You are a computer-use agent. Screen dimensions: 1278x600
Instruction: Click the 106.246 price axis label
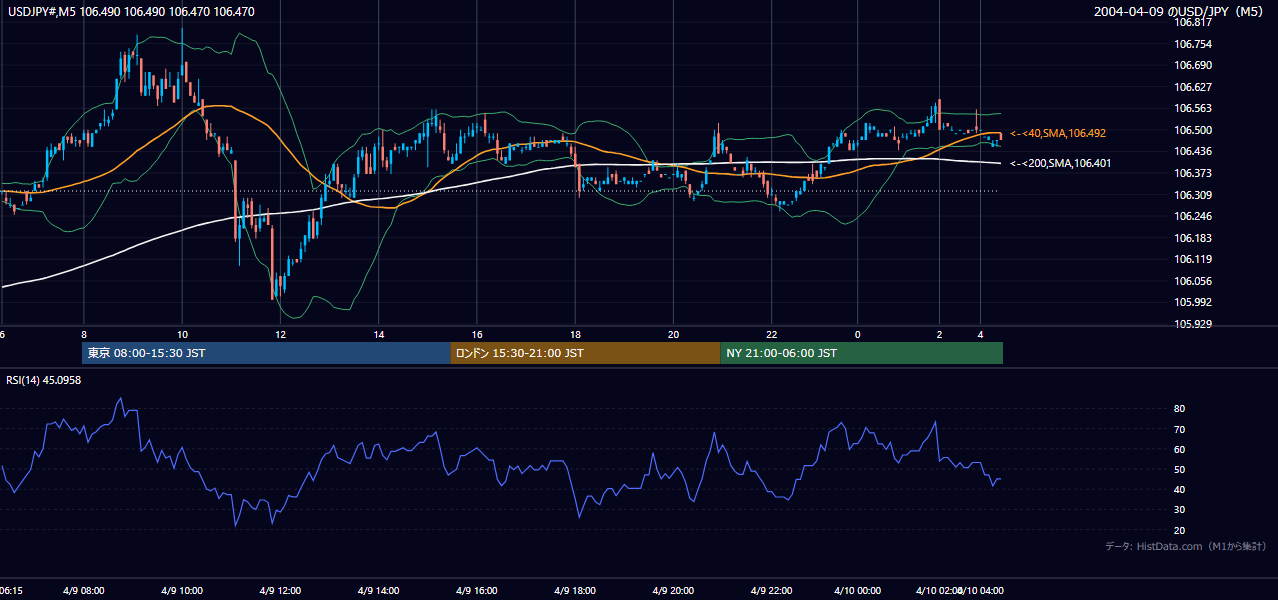(x=1193, y=216)
